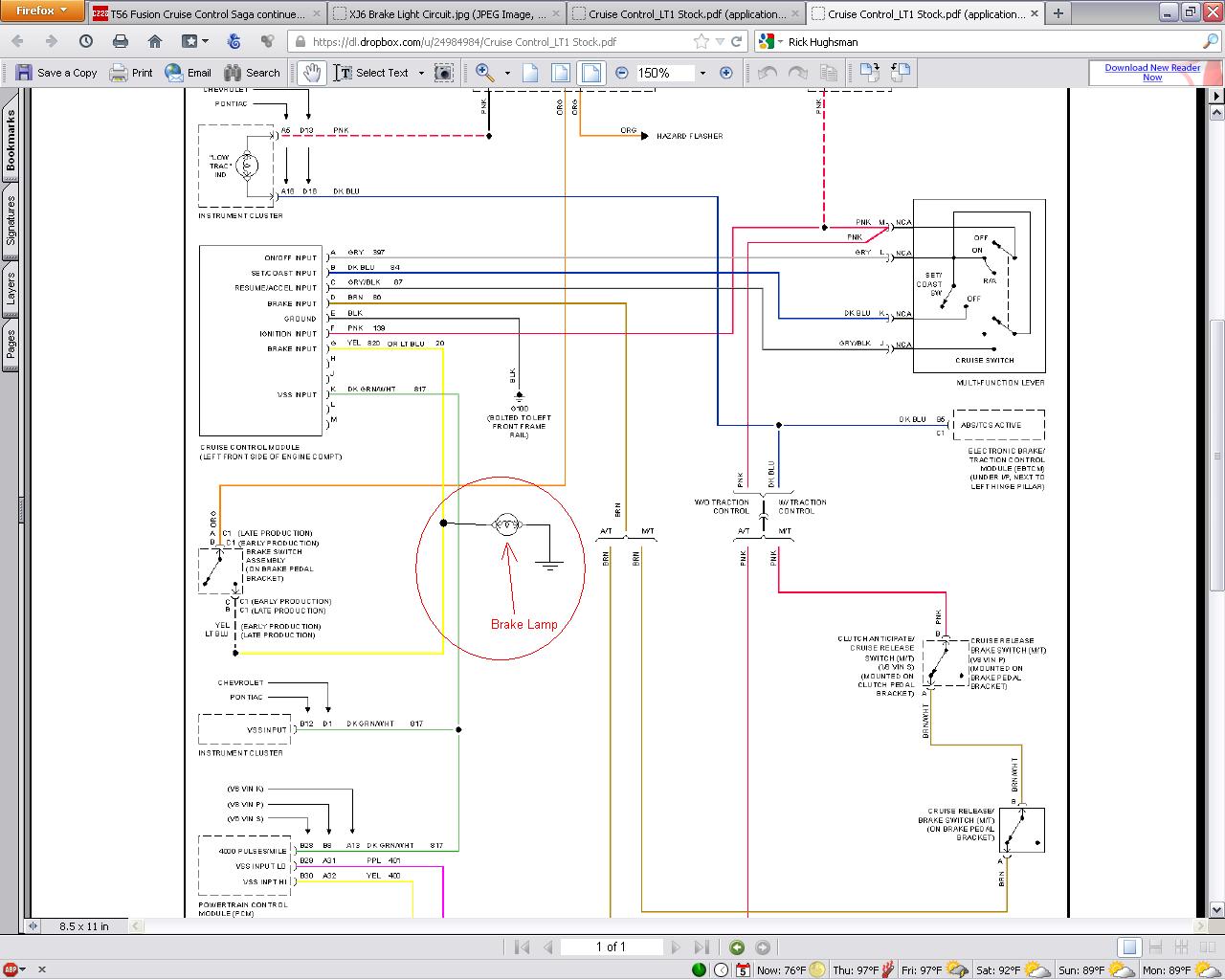Open the zoom percentage dropdown
Screen dimensions: 1225x980
coord(702,73)
